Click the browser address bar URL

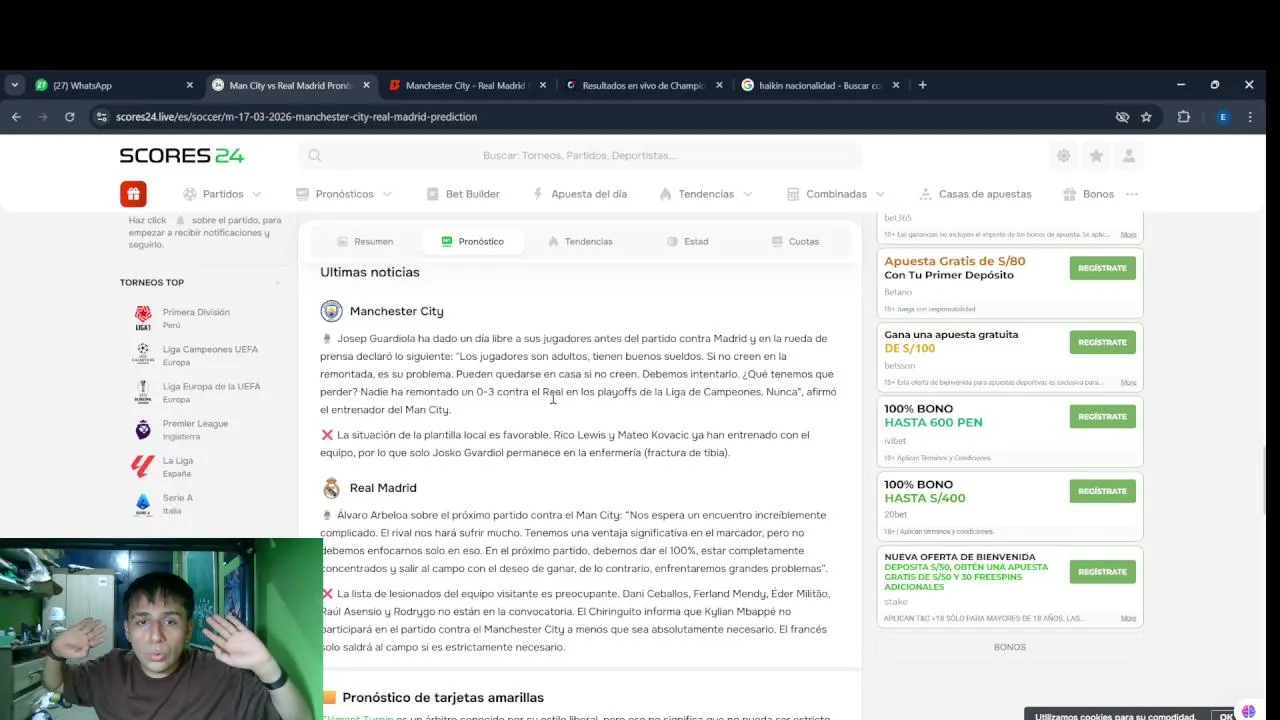pos(296,117)
